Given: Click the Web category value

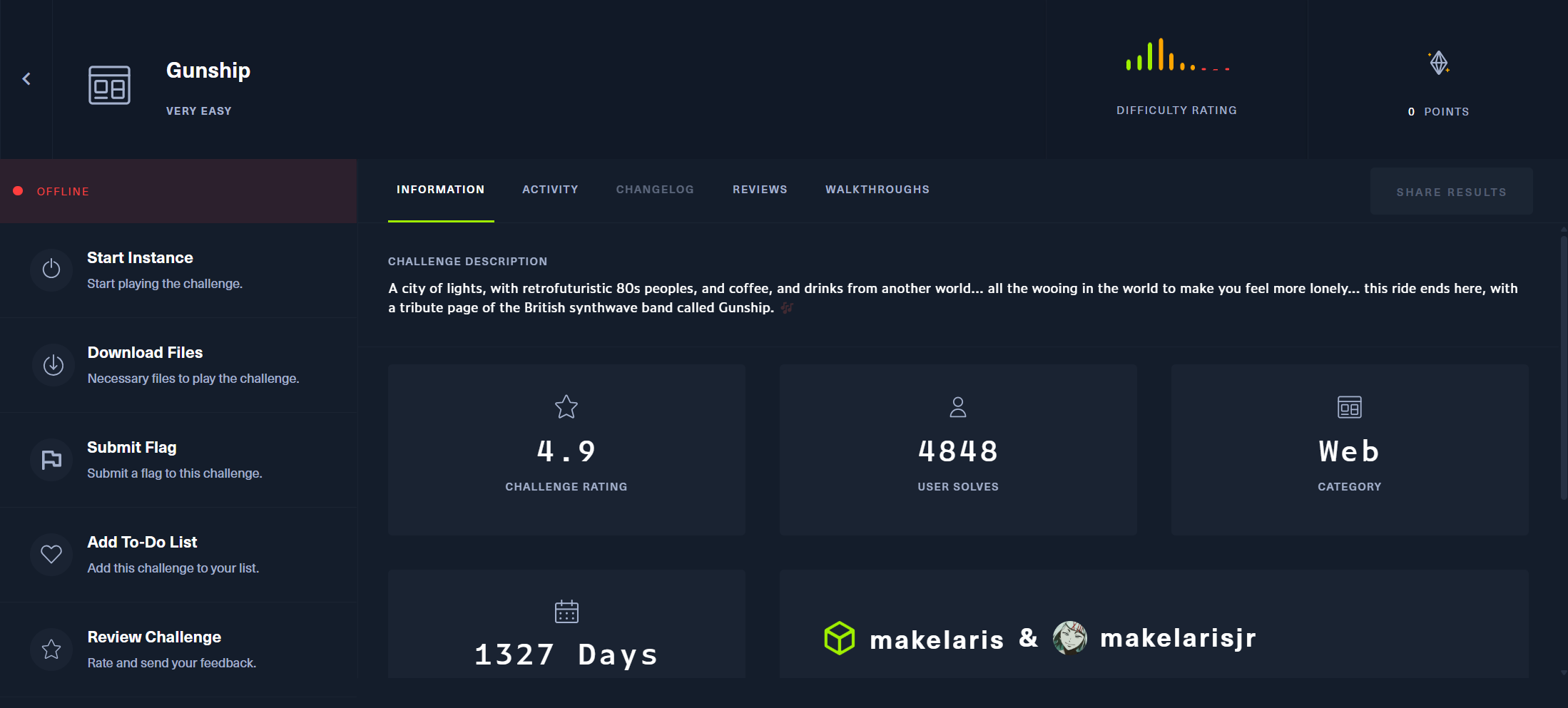Looking at the screenshot, I should (1350, 451).
